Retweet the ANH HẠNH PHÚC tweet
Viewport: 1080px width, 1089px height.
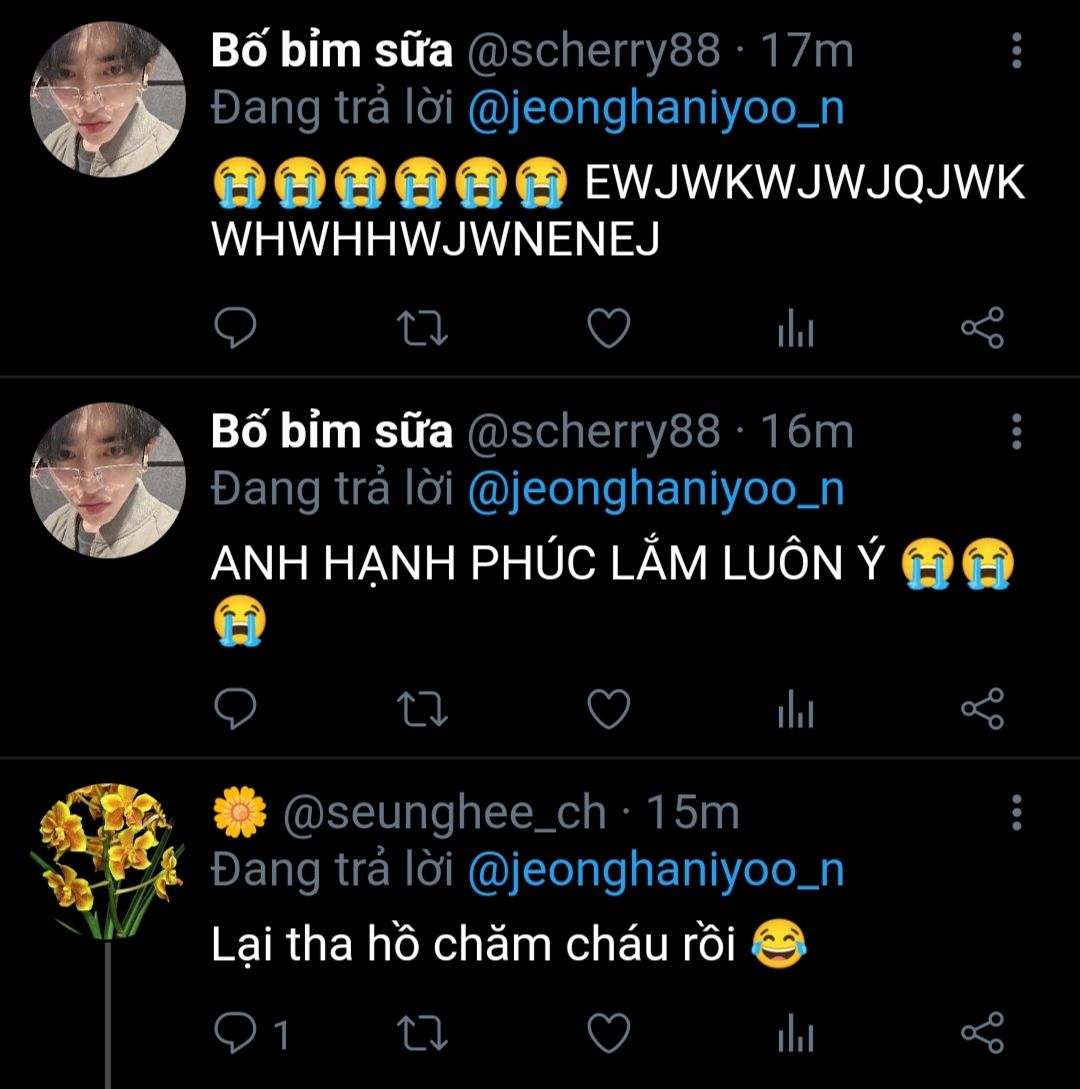click(422, 710)
